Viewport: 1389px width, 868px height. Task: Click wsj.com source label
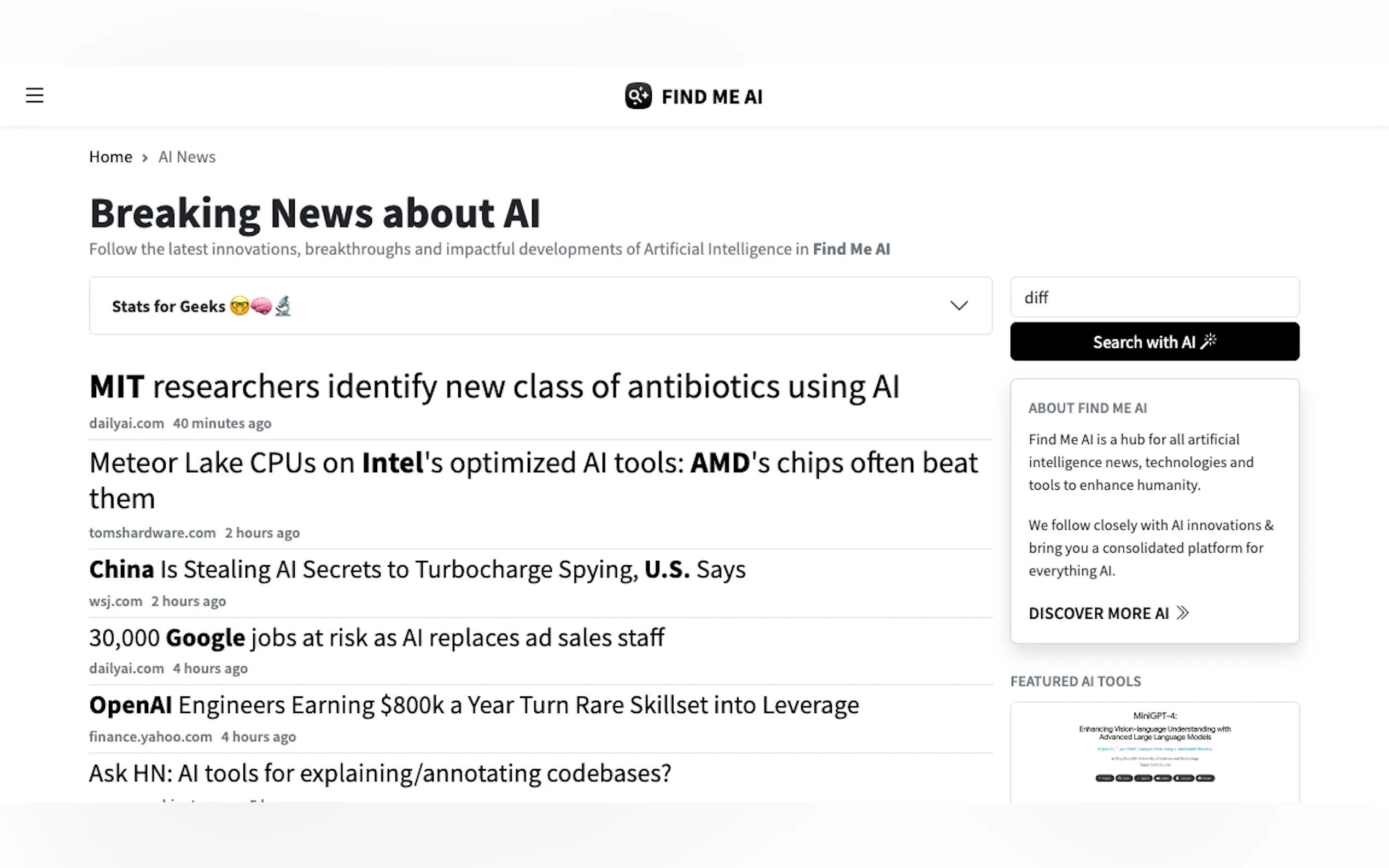click(115, 601)
